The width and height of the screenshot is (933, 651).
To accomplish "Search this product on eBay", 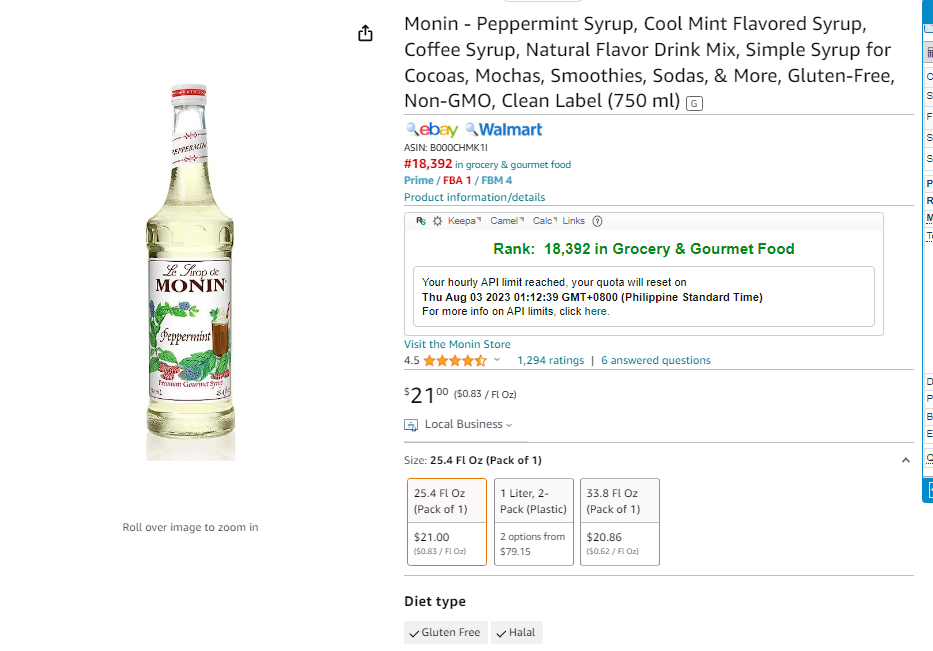I will tap(432, 129).
